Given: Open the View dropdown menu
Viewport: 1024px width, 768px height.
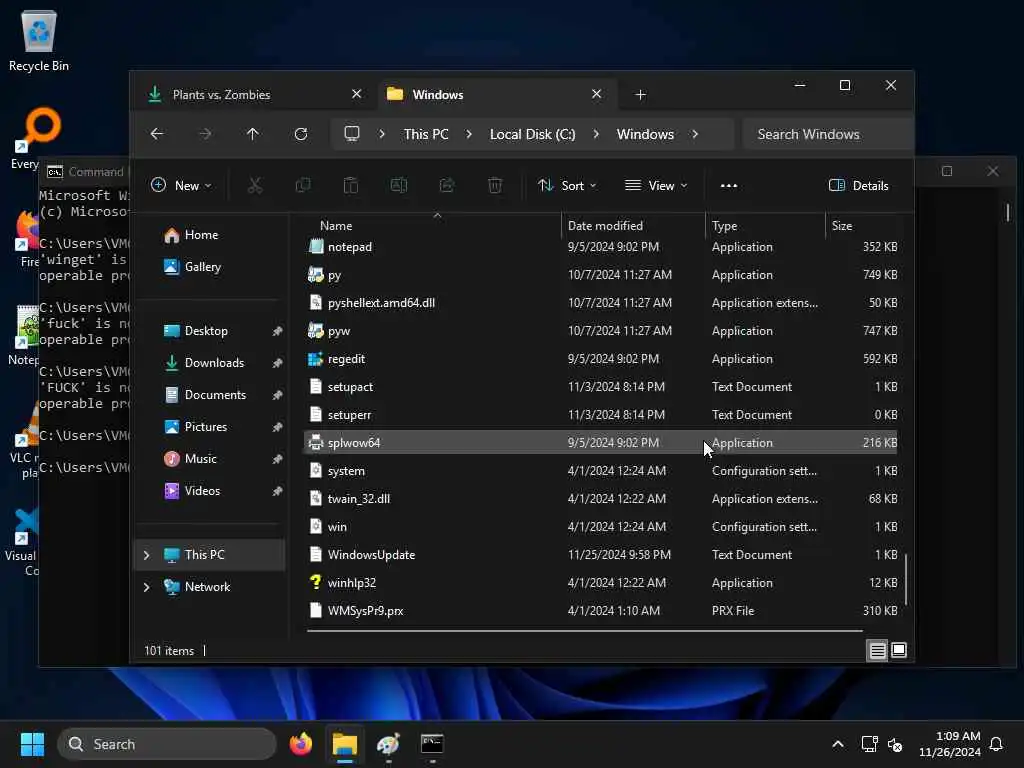Looking at the screenshot, I should [656, 185].
